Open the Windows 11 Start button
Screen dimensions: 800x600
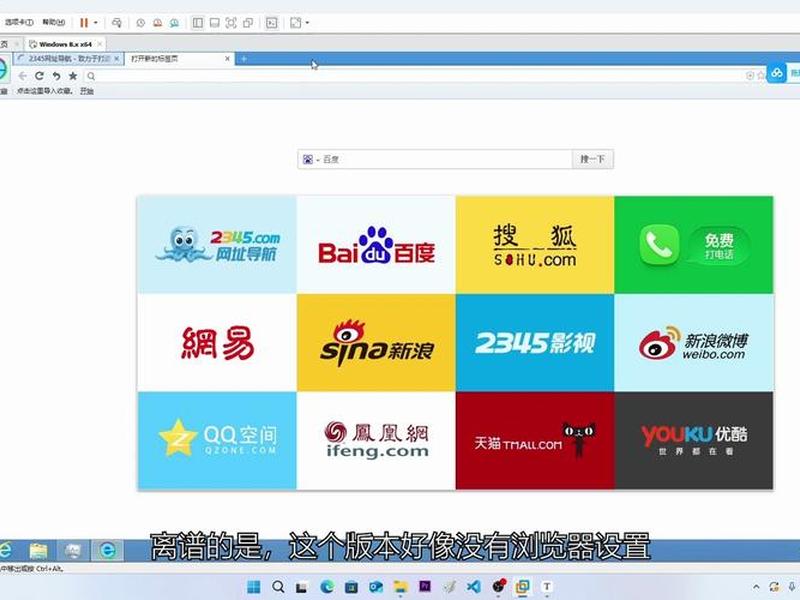[254, 587]
